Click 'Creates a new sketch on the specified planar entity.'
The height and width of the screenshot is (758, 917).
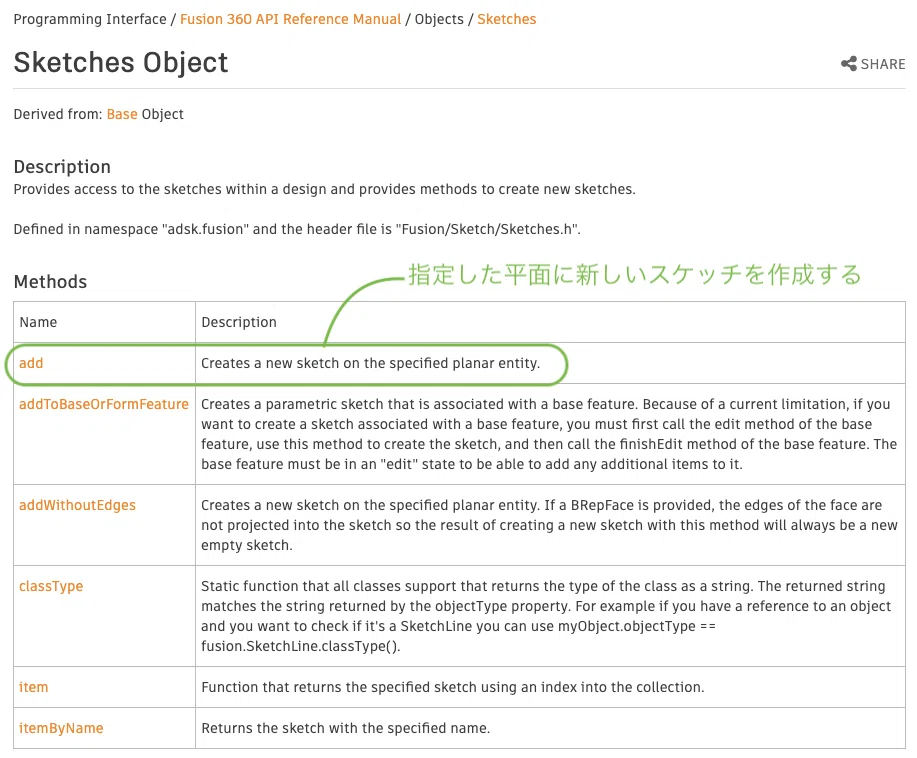[x=370, y=363]
